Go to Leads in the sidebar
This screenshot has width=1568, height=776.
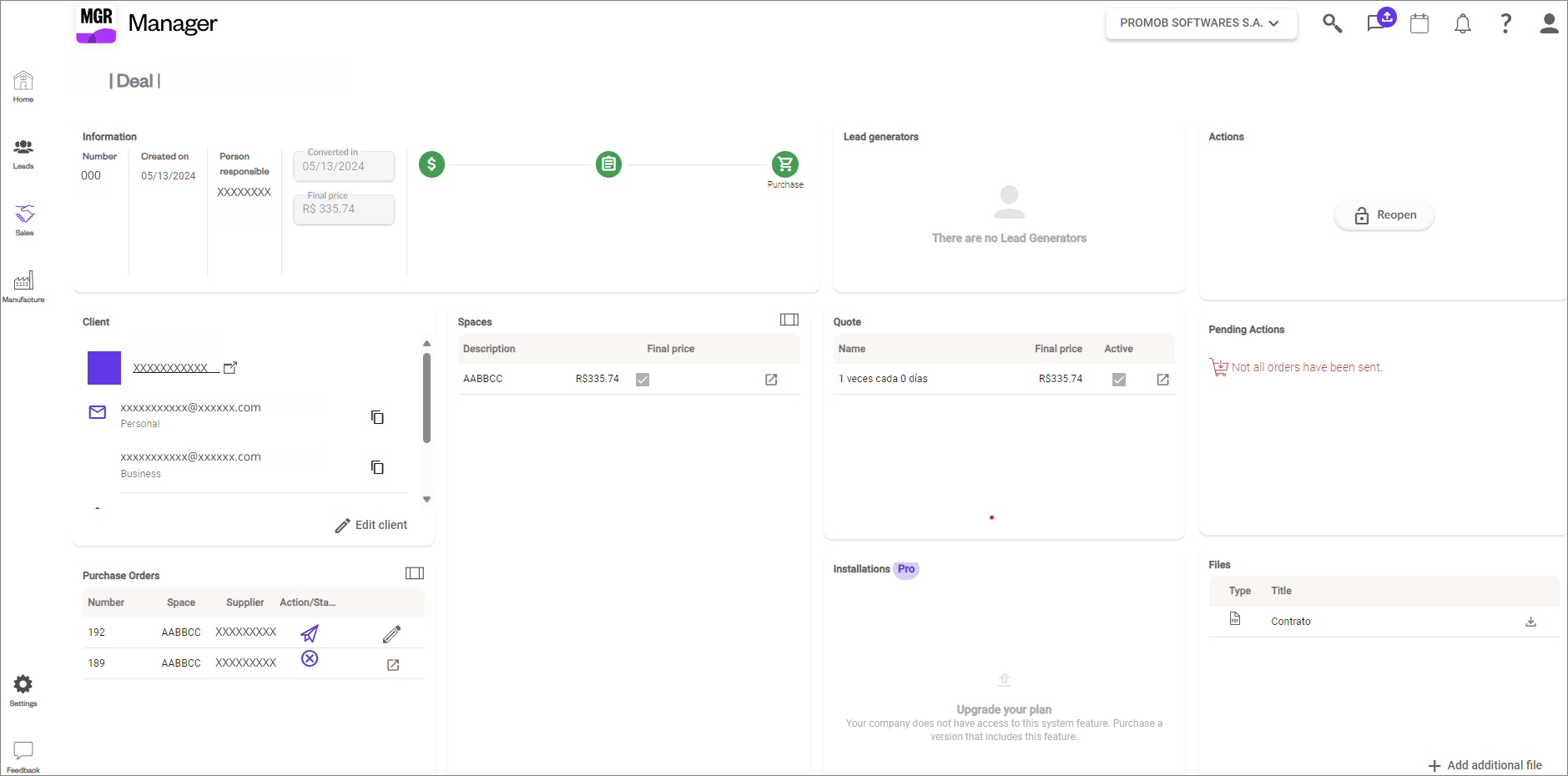point(23,154)
